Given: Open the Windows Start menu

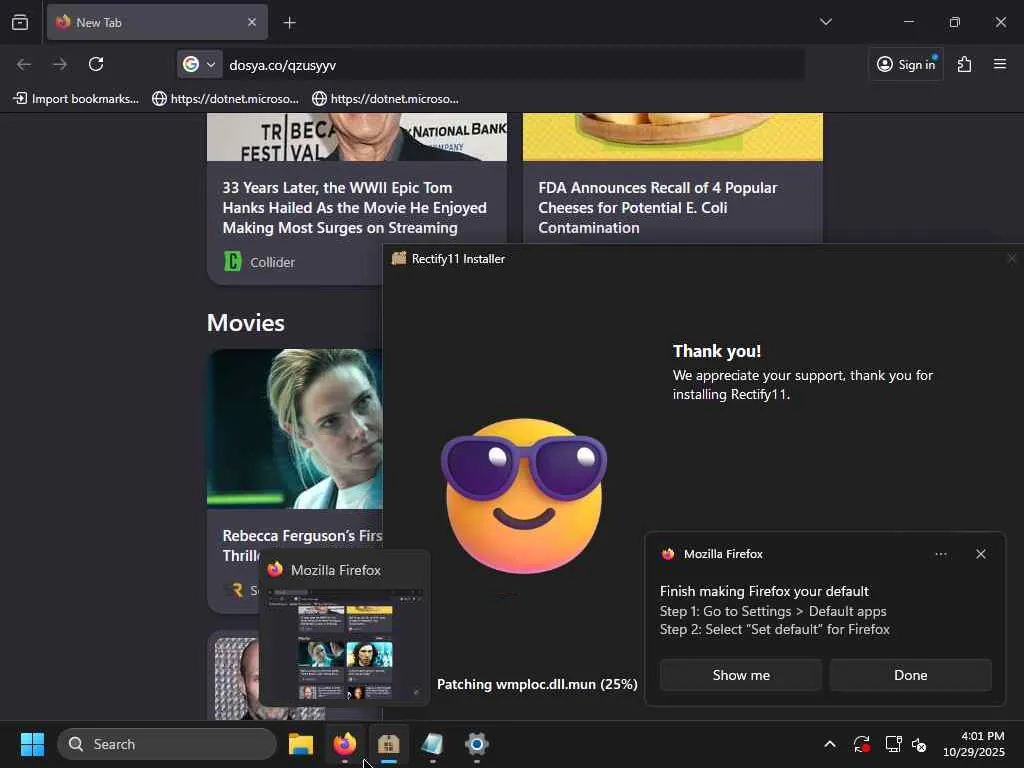Looking at the screenshot, I should pos(32,744).
